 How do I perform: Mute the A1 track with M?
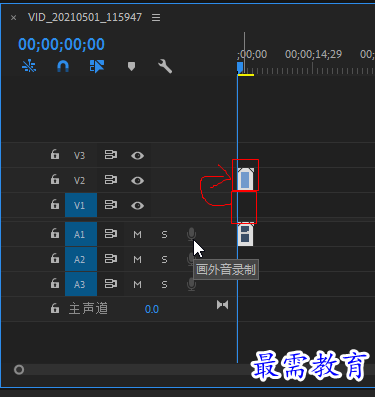click(x=137, y=235)
